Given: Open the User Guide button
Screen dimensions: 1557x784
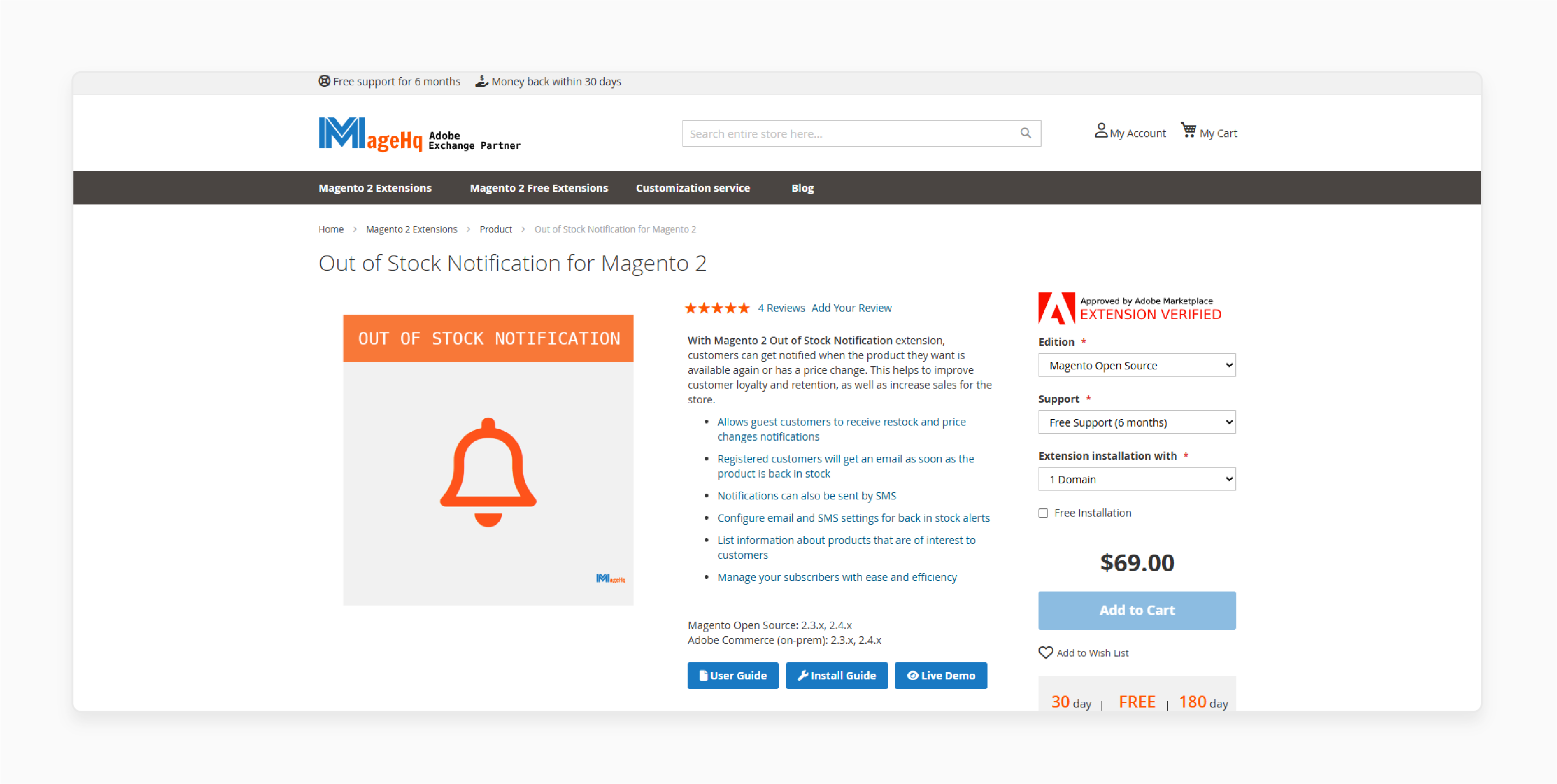Looking at the screenshot, I should (732, 675).
